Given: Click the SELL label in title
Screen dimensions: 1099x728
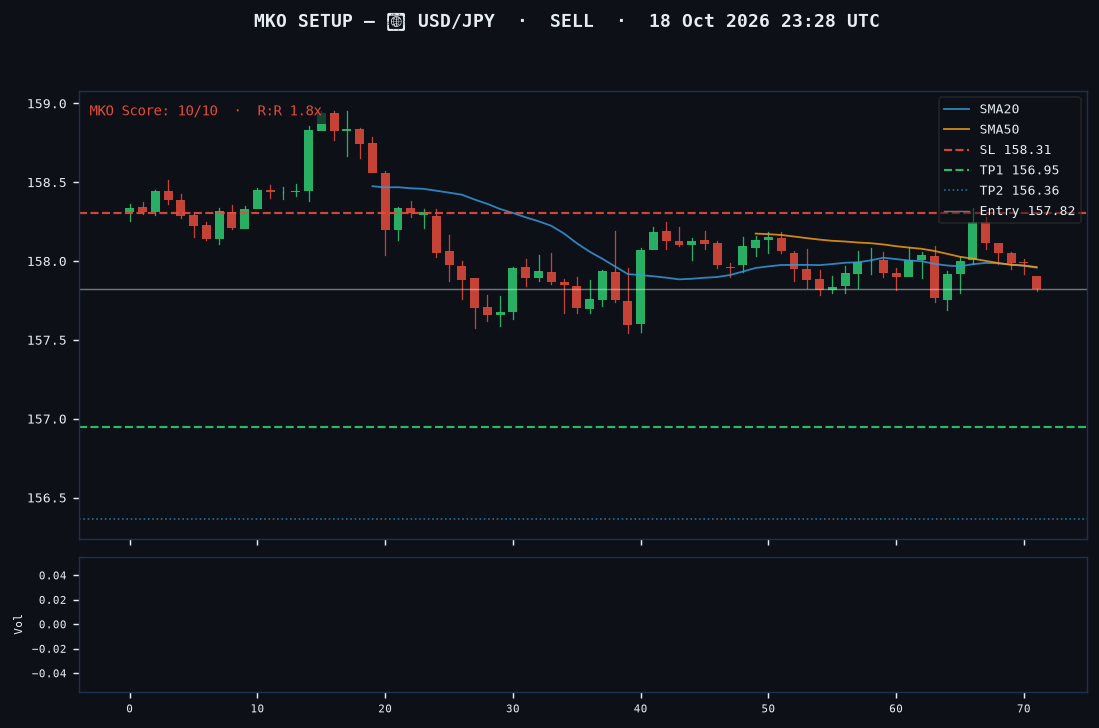Looking at the screenshot, I should [571, 21].
